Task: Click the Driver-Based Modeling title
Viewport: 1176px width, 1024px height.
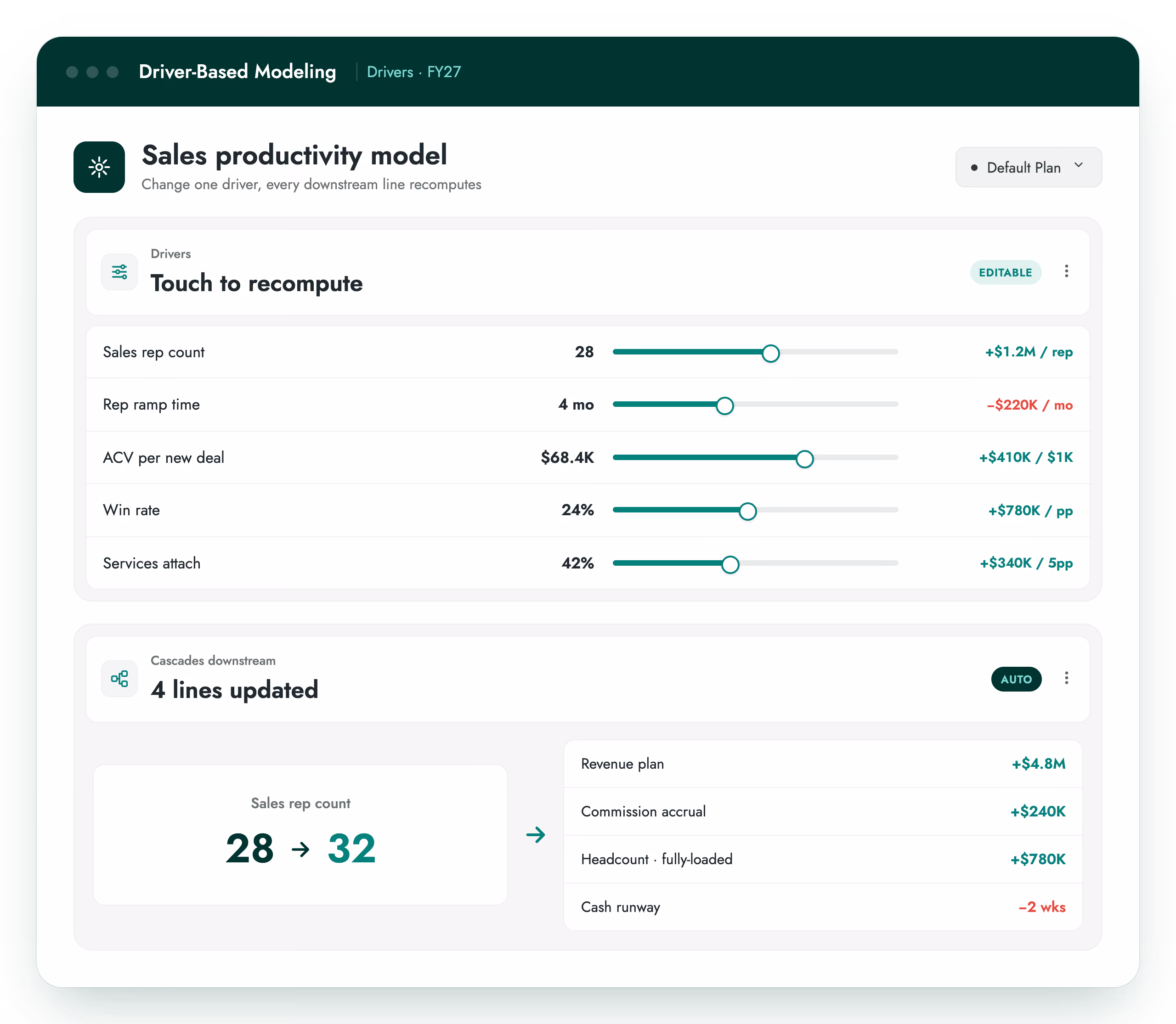Action: pos(237,72)
